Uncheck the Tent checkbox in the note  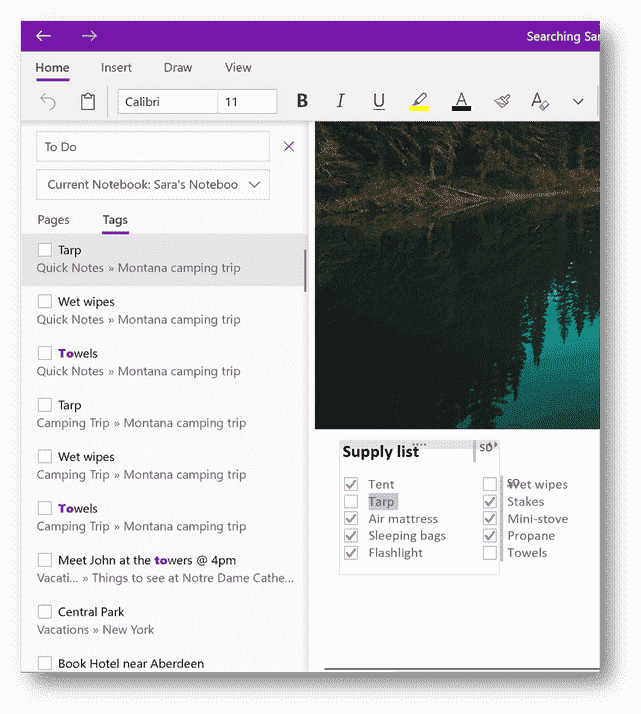tap(351, 485)
